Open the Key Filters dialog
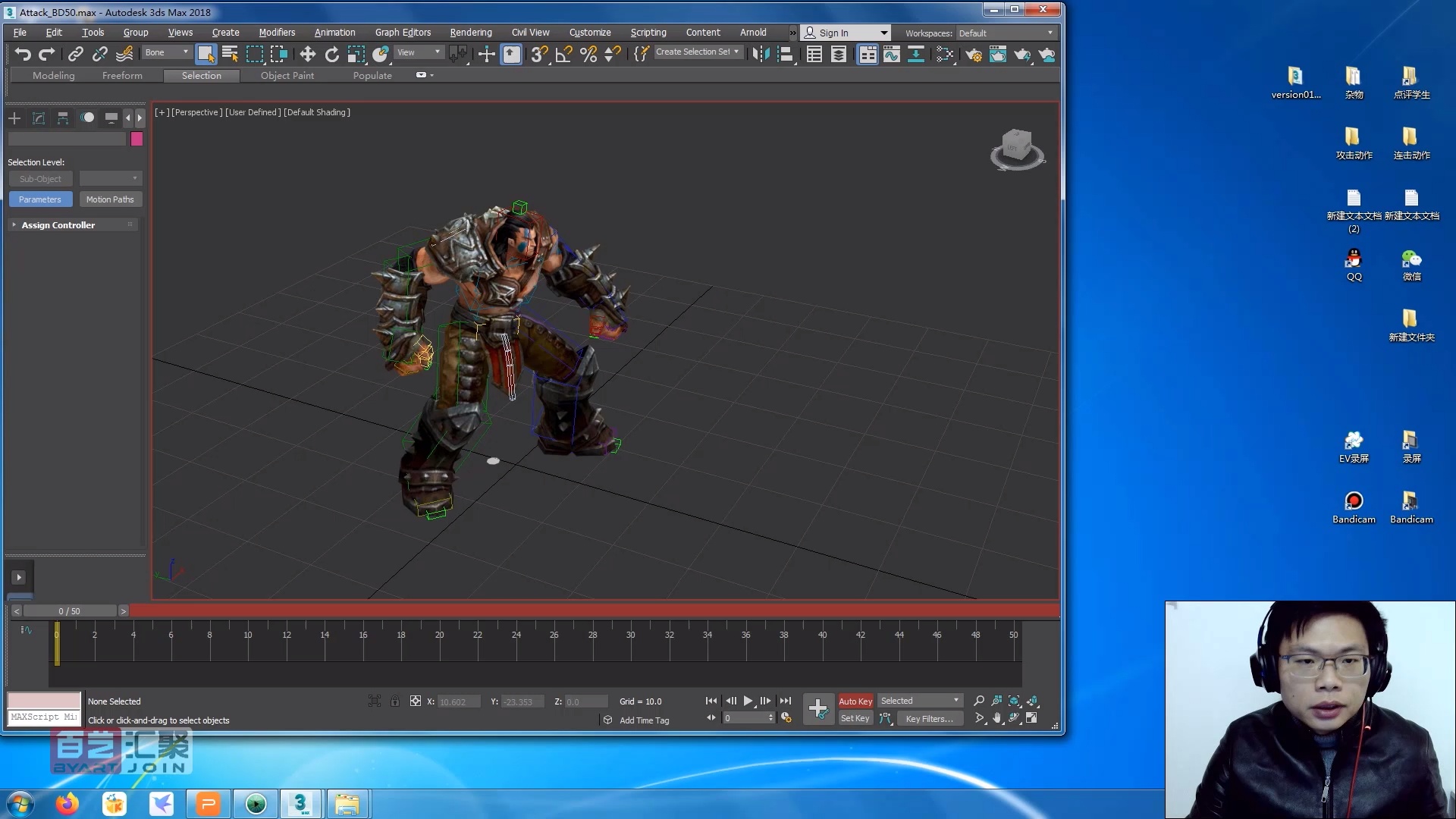1456x819 pixels. [x=929, y=719]
